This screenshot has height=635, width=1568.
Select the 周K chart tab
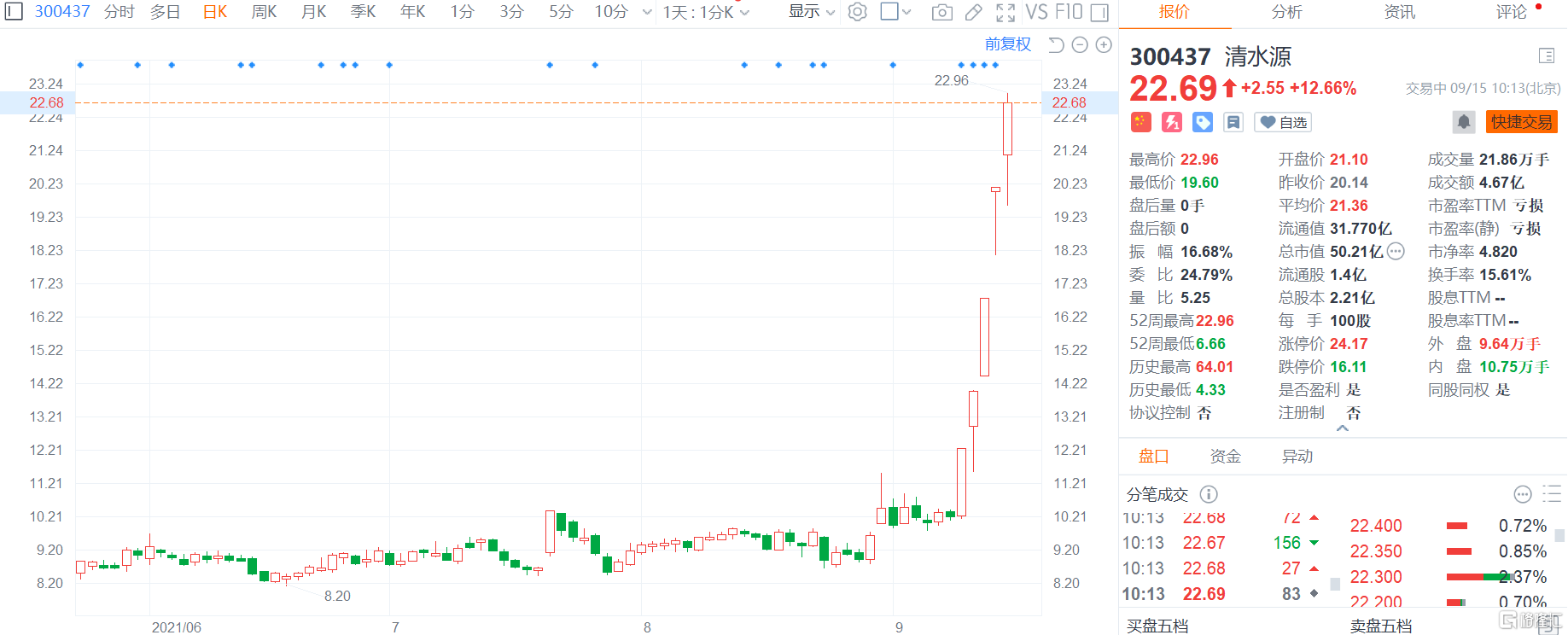tap(264, 12)
